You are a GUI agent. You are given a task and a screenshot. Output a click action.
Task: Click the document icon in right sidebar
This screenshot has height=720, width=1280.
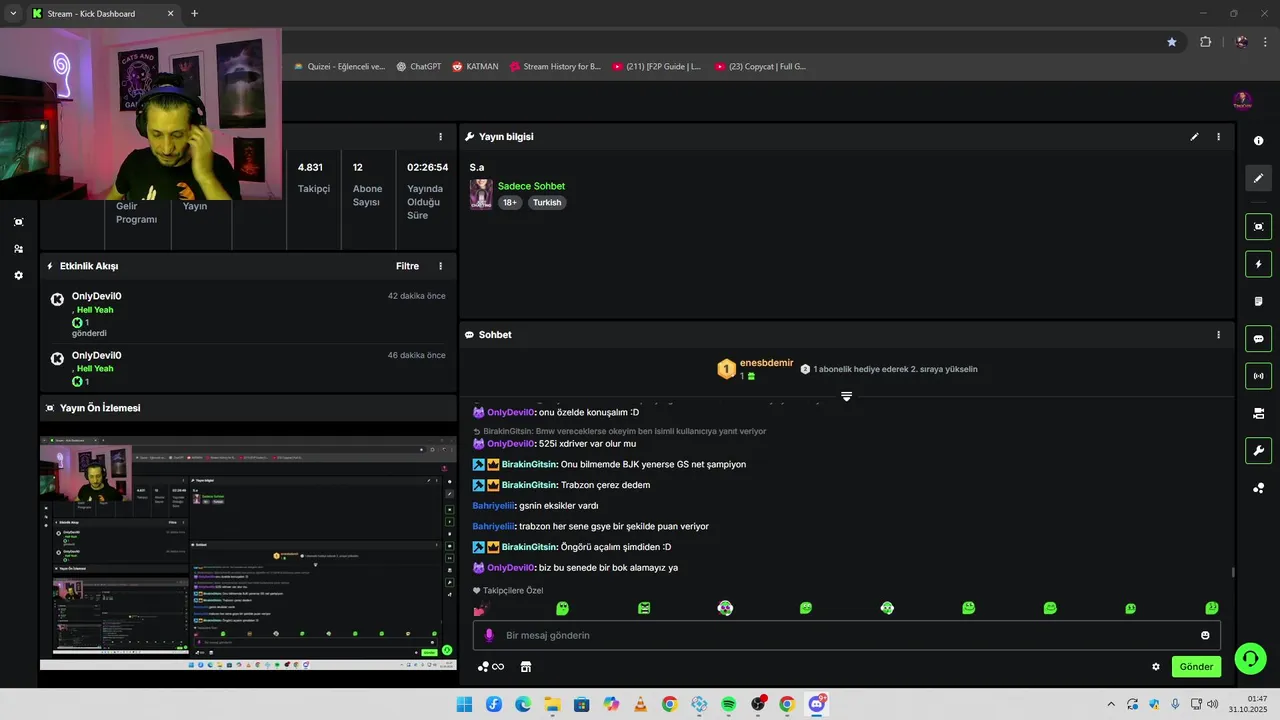[1258, 301]
